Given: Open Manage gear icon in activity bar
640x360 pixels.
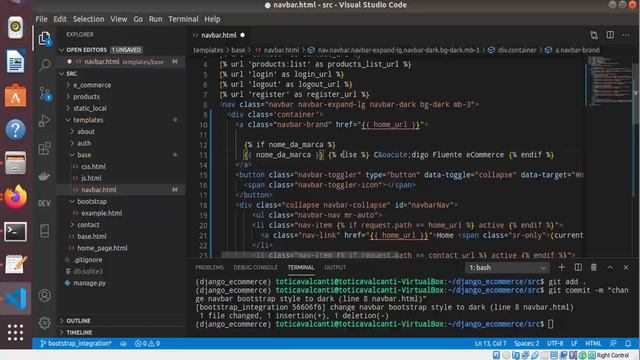Looking at the screenshot, I should click(44, 323).
